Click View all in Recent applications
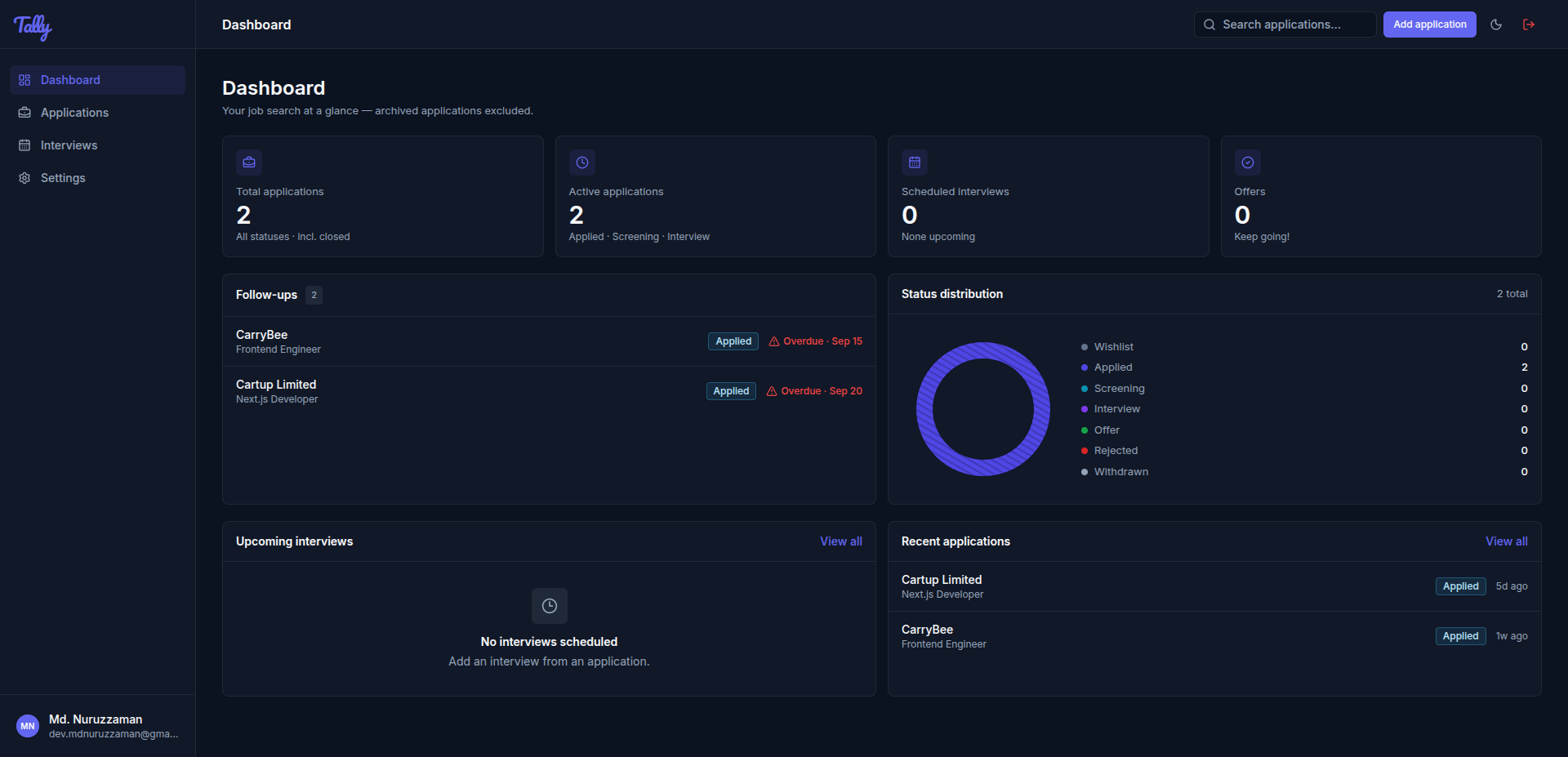This screenshot has height=757, width=1568. (1507, 541)
